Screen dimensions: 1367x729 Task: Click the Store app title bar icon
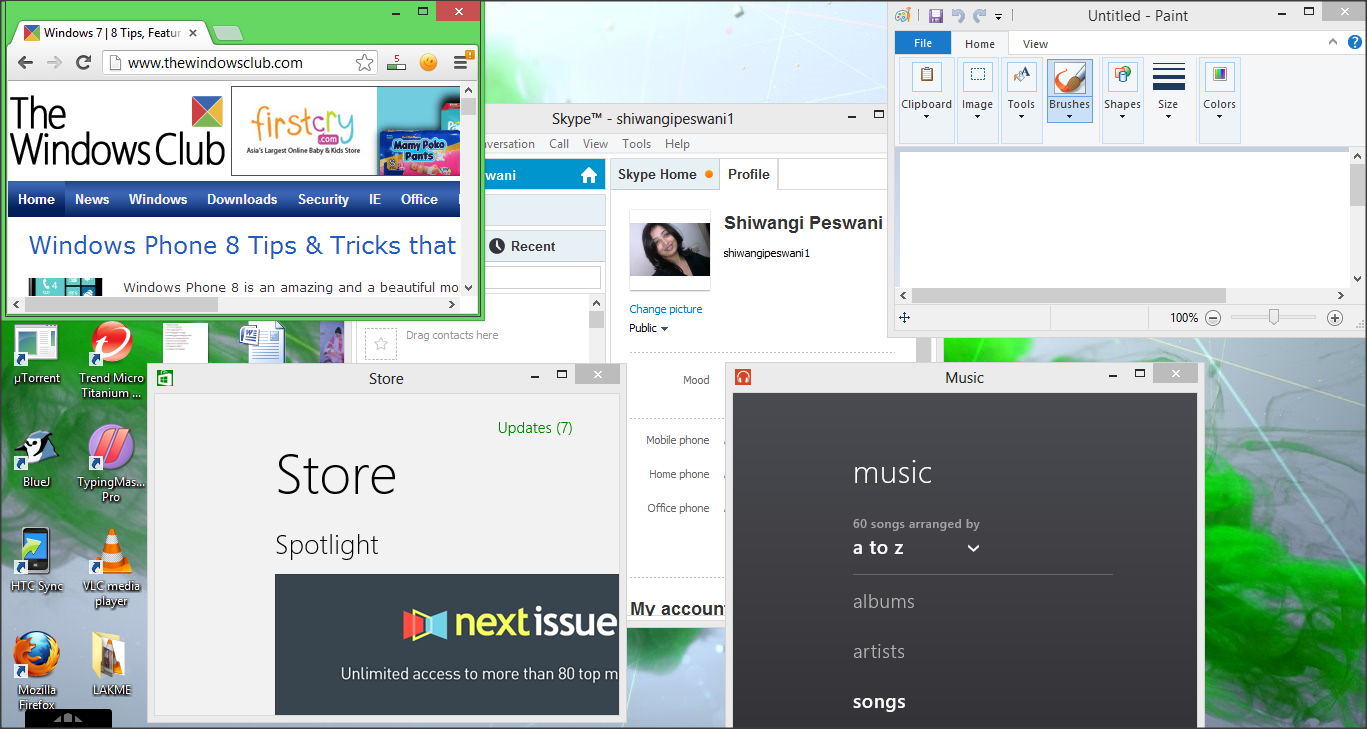pyautogui.click(x=165, y=377)
